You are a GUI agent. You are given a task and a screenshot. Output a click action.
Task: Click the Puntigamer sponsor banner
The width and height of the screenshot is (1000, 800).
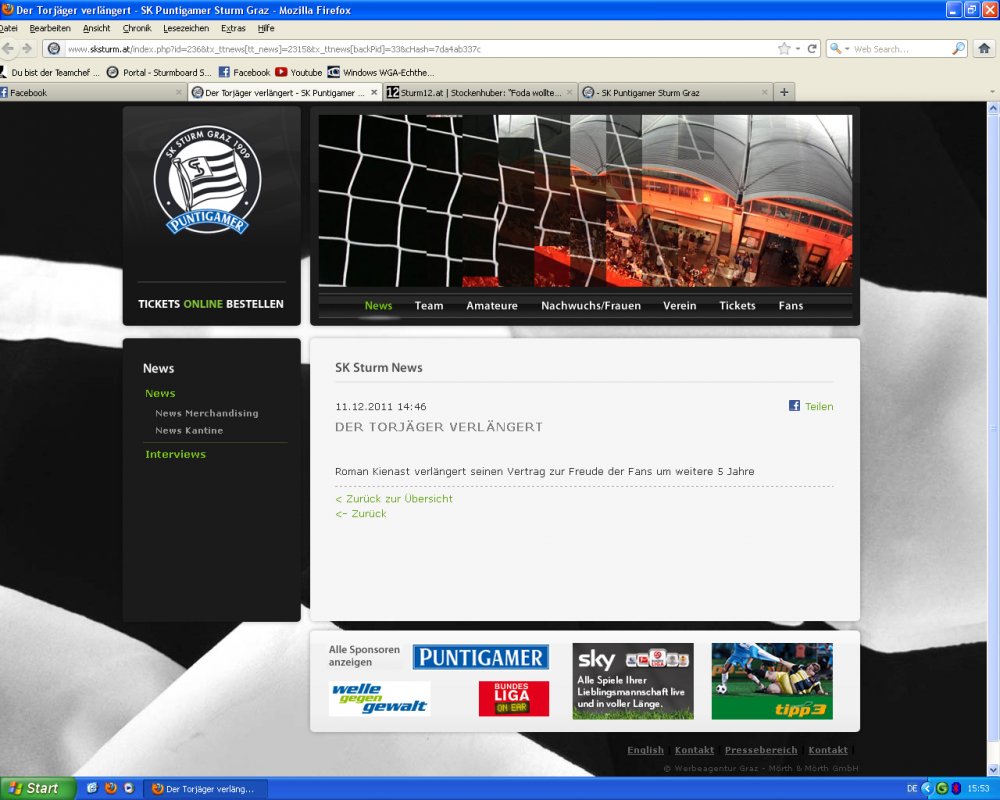coord(480,657)
